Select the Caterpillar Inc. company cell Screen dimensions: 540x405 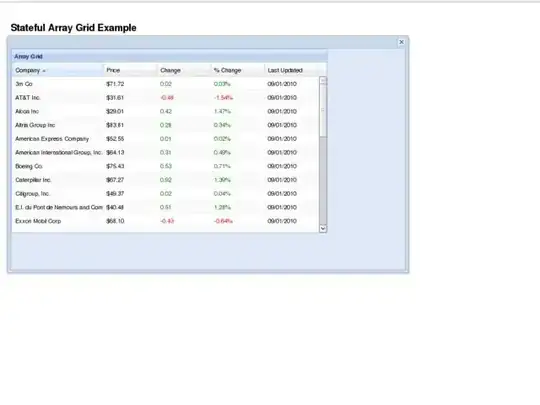point(58,180)
